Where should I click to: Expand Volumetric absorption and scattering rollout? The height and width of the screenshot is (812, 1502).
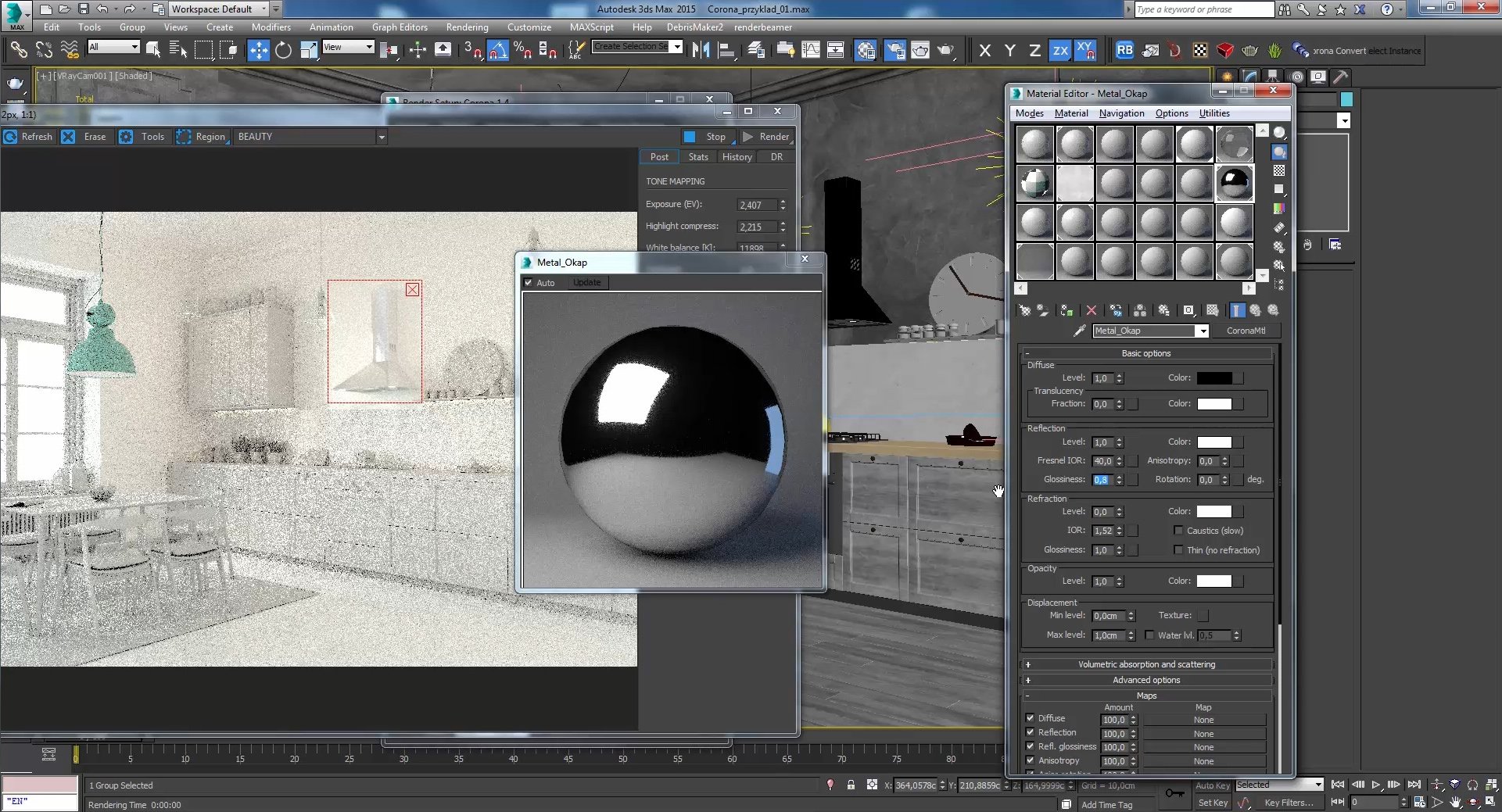click(x=1146, y=664)
